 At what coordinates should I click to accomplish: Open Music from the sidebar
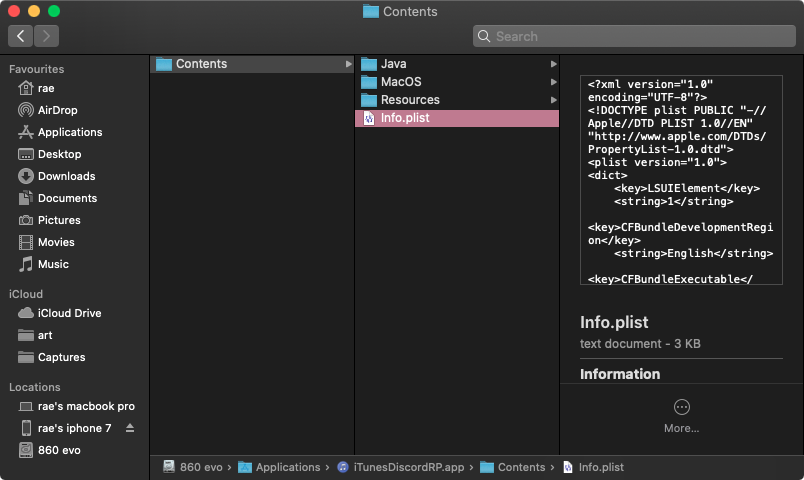click(44, 265)
